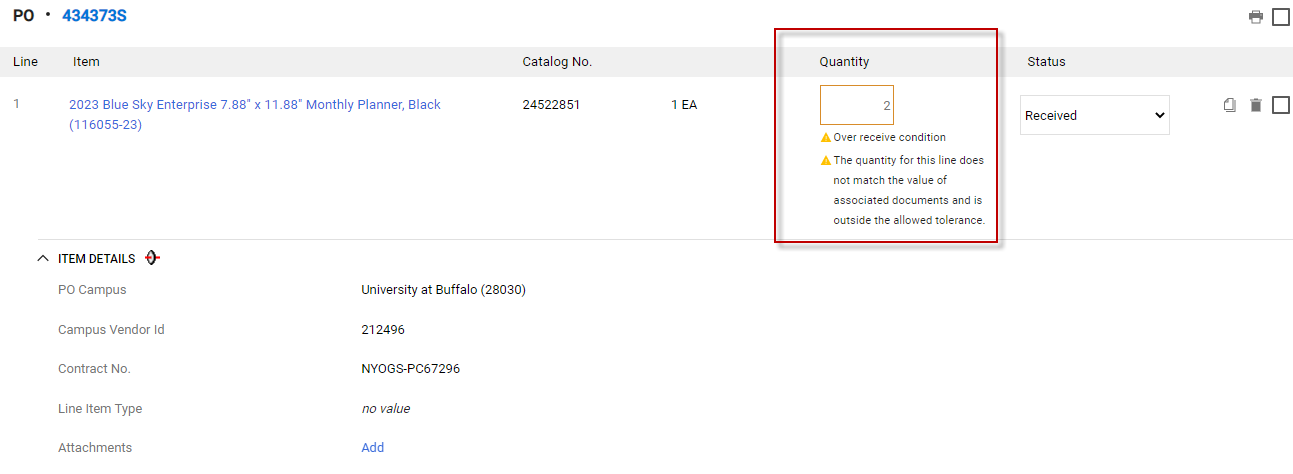Click the Quantity column header
This screenshot has width=1293, height=474.
pyautogui.click(x=844, y=62)
